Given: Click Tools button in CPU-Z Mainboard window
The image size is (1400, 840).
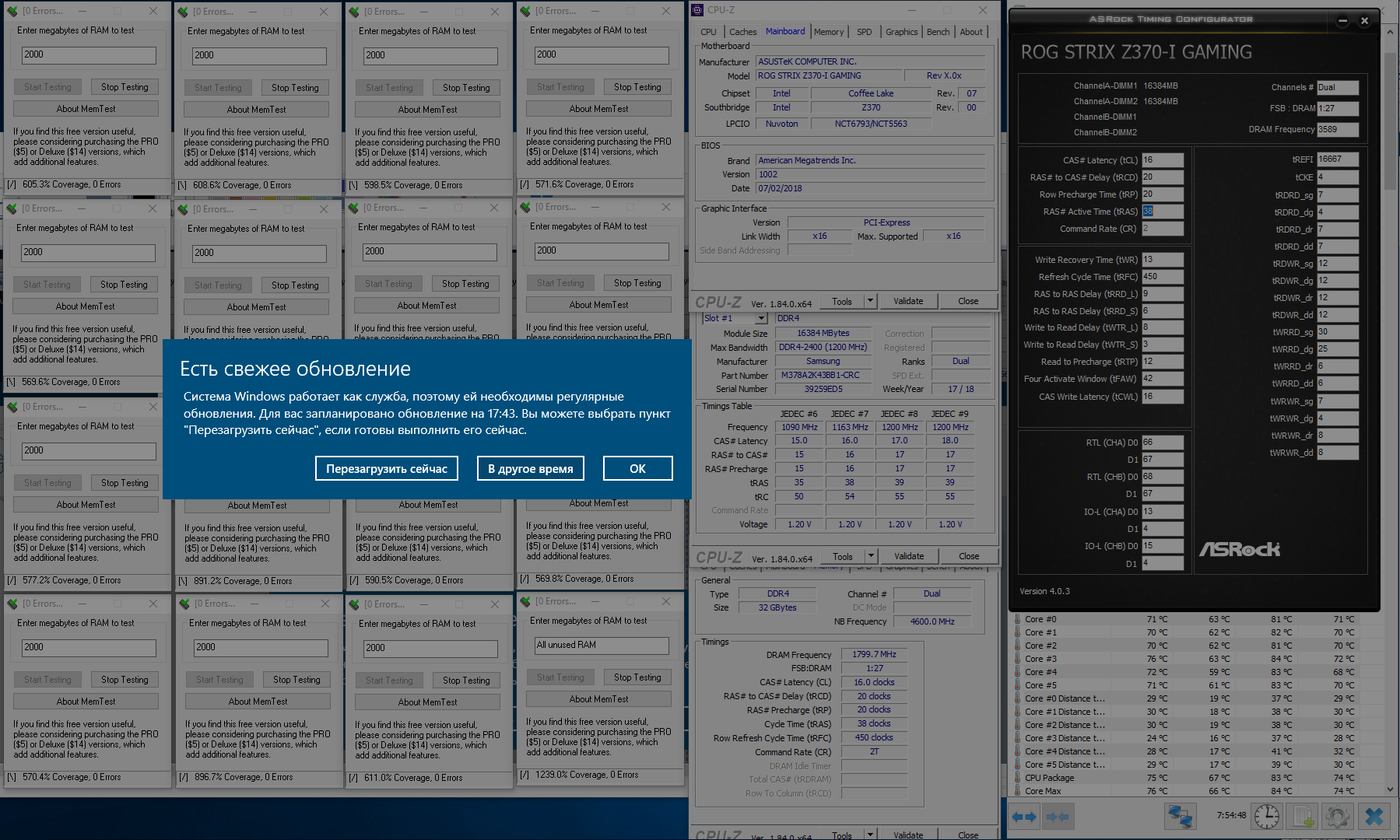Looking at the screenshot, I should click(842, 301).
